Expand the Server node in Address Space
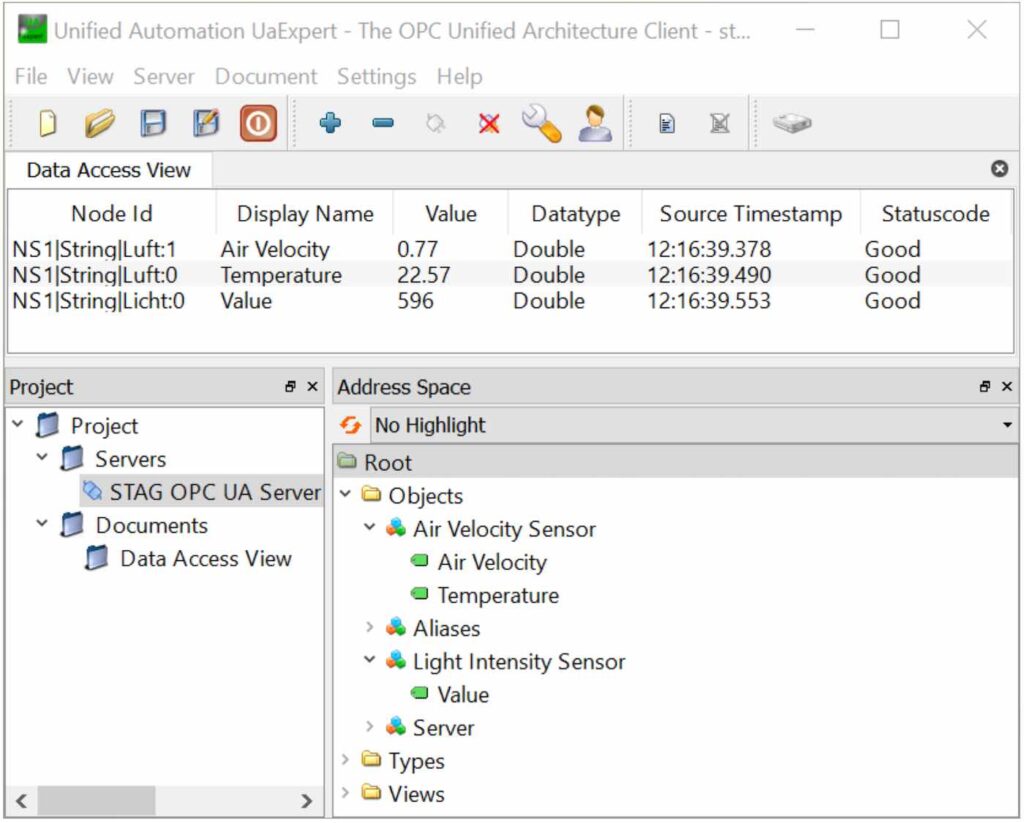Viewport: 1024px width, 823px height. 370,726
